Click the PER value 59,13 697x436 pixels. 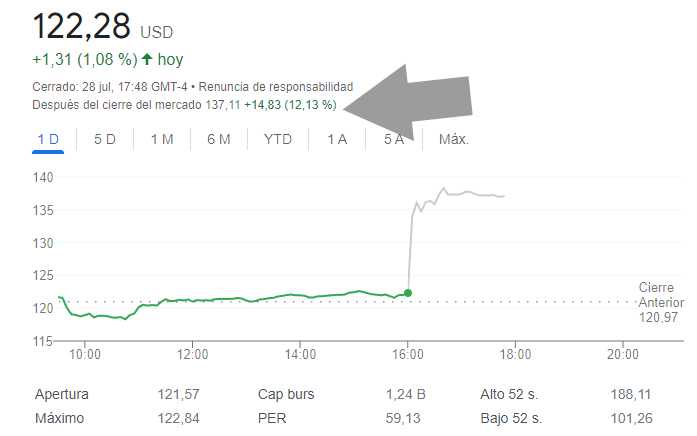(x=403, y=418)
